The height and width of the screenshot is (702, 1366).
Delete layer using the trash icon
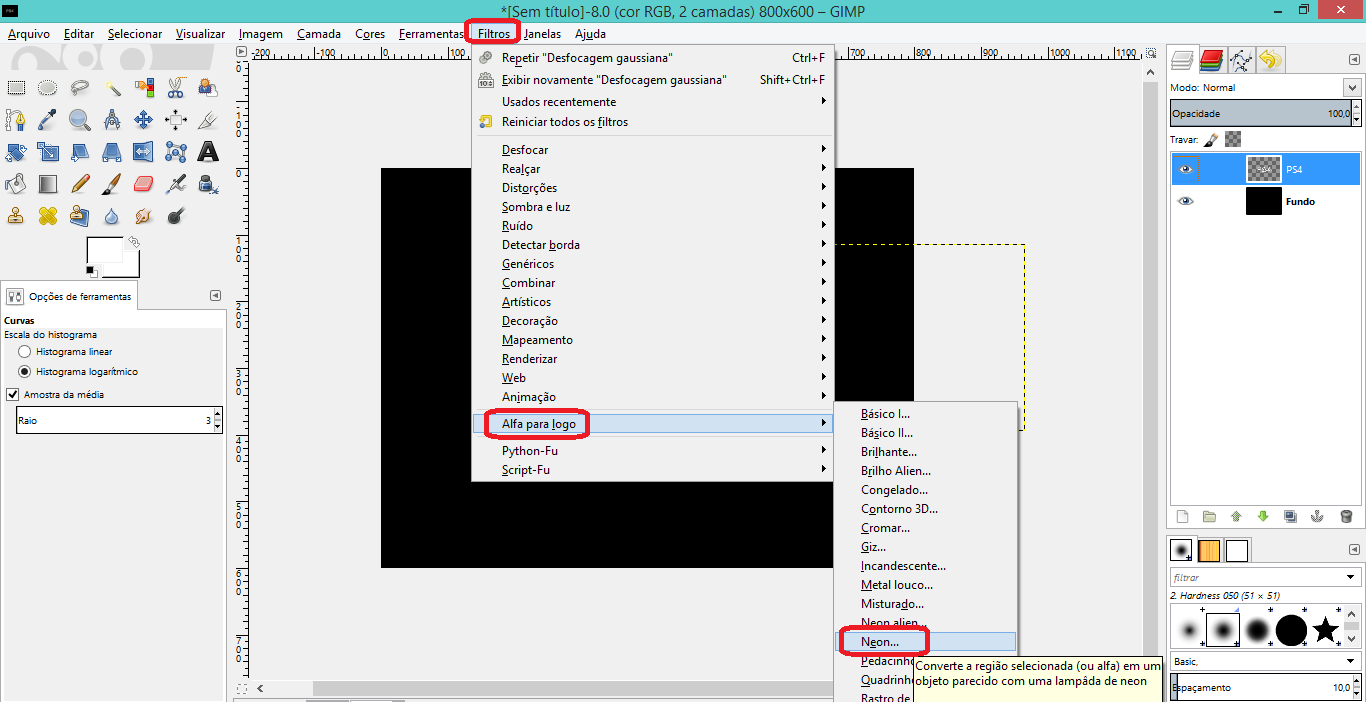[x=1346, y=516]
